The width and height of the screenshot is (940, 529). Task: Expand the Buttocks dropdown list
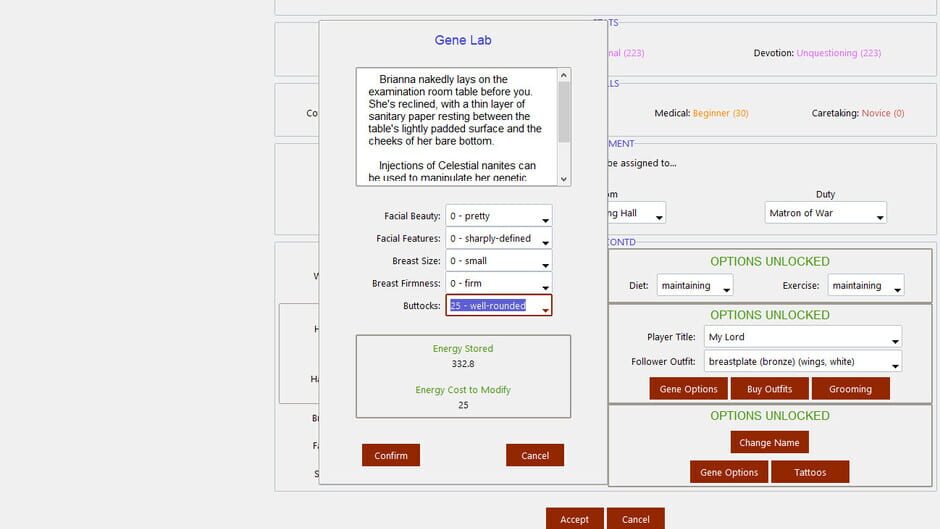[x=498, y=305]
